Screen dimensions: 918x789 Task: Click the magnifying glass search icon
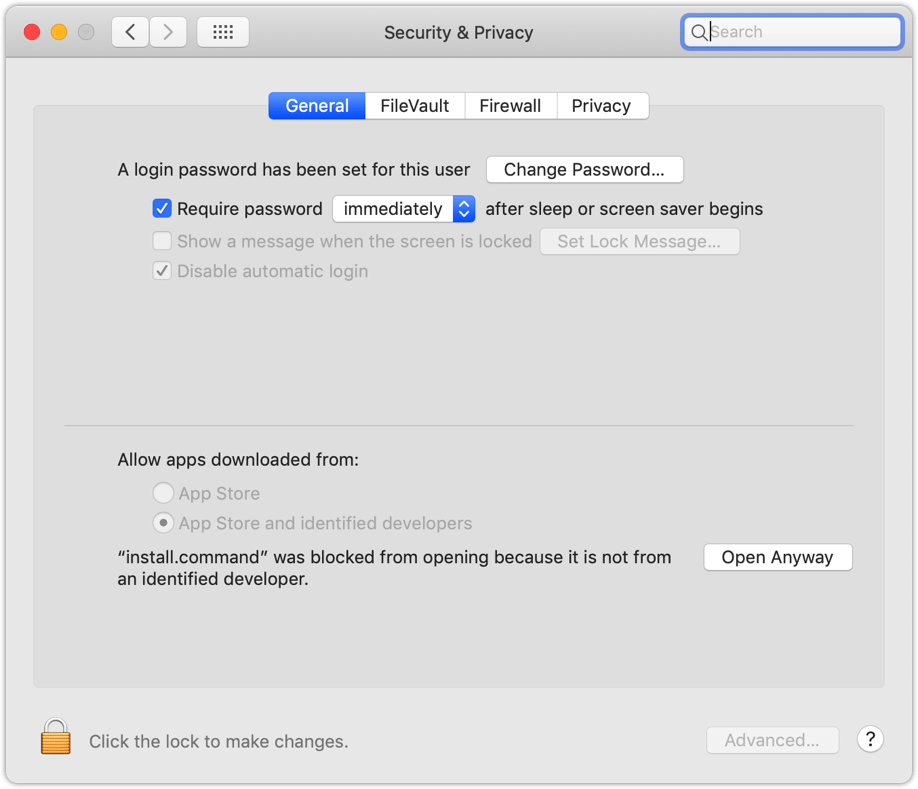click(699, 32)
